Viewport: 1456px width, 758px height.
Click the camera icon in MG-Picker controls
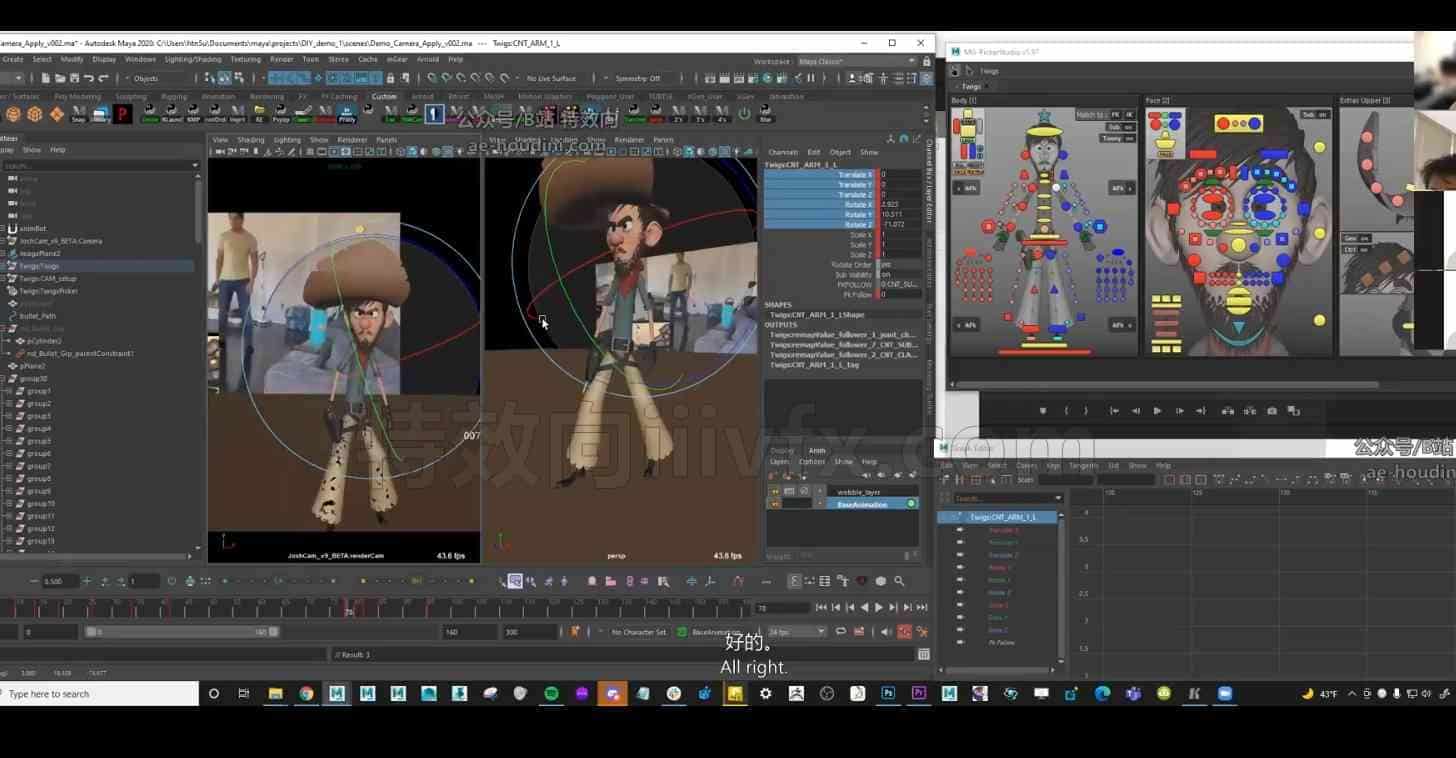(1272, 411)
